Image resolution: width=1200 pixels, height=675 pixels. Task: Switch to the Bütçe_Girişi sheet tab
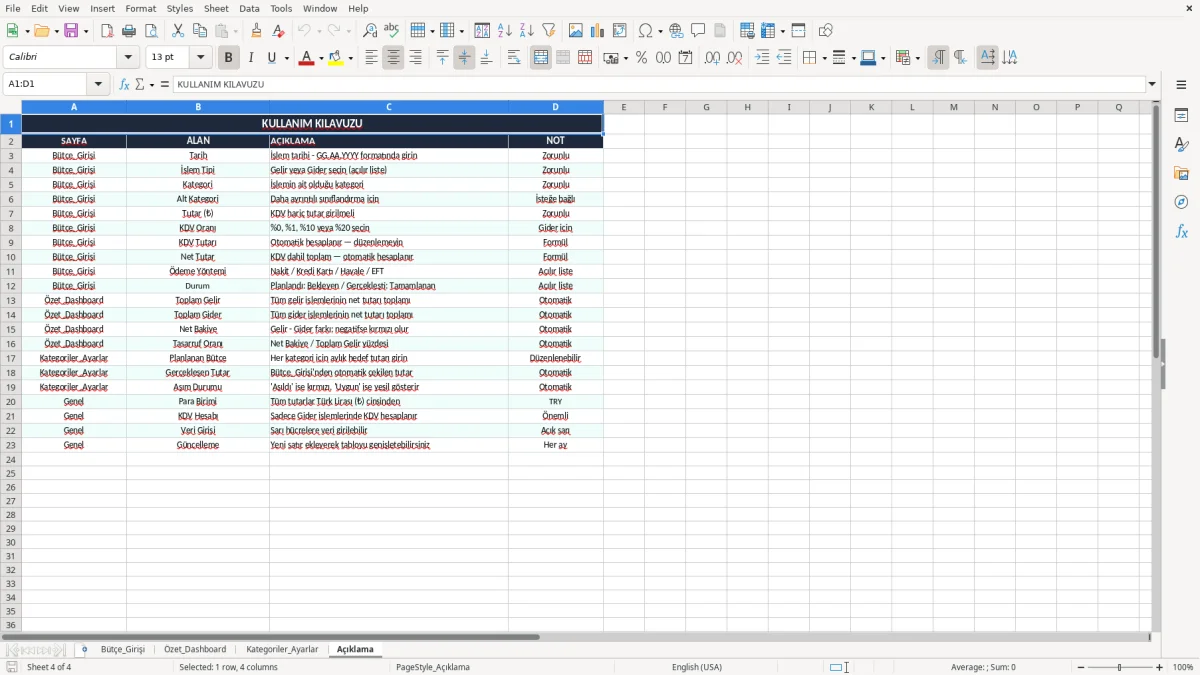coord(123,650)
